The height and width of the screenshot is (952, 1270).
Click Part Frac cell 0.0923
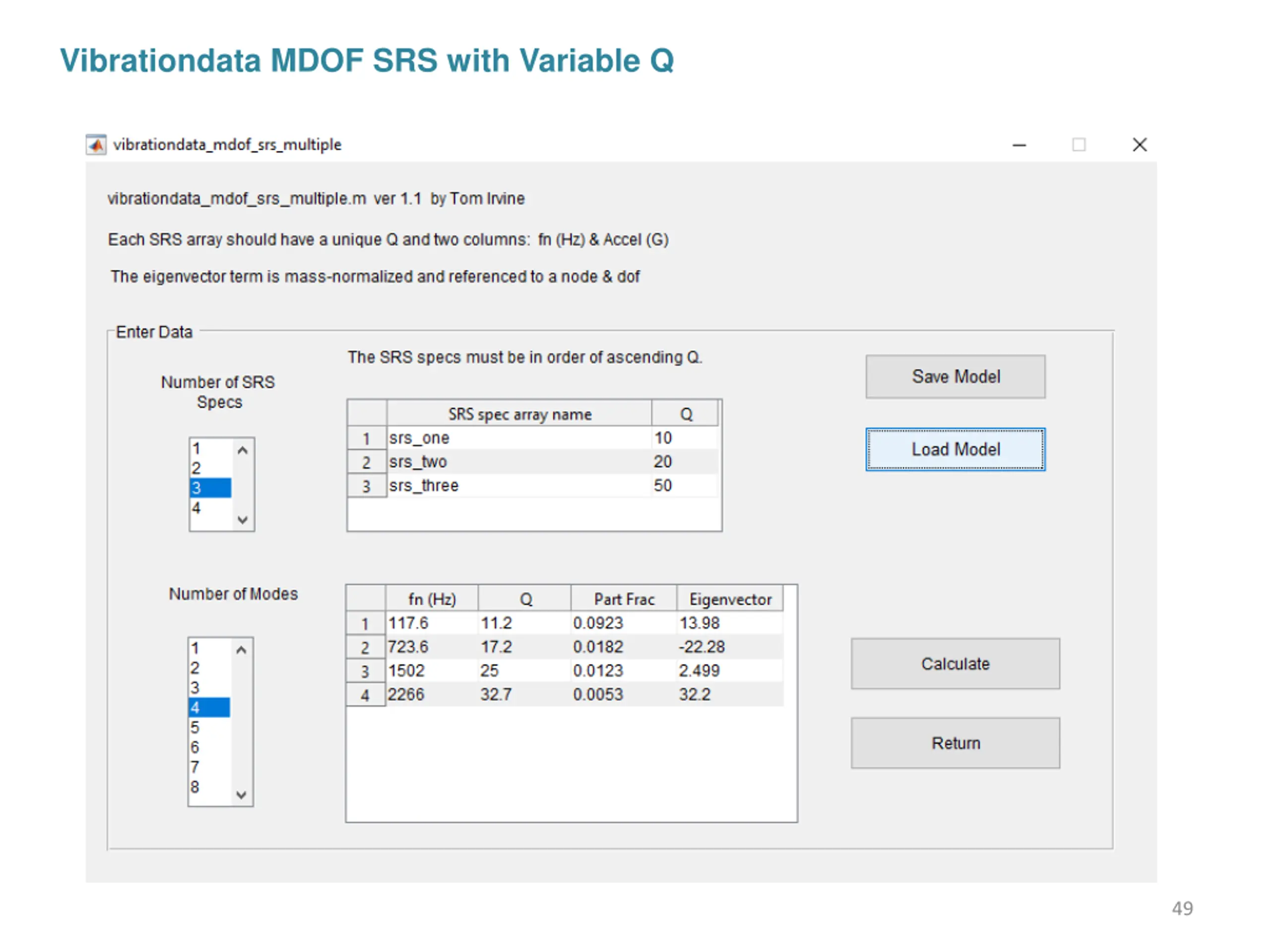click(624, 623)
